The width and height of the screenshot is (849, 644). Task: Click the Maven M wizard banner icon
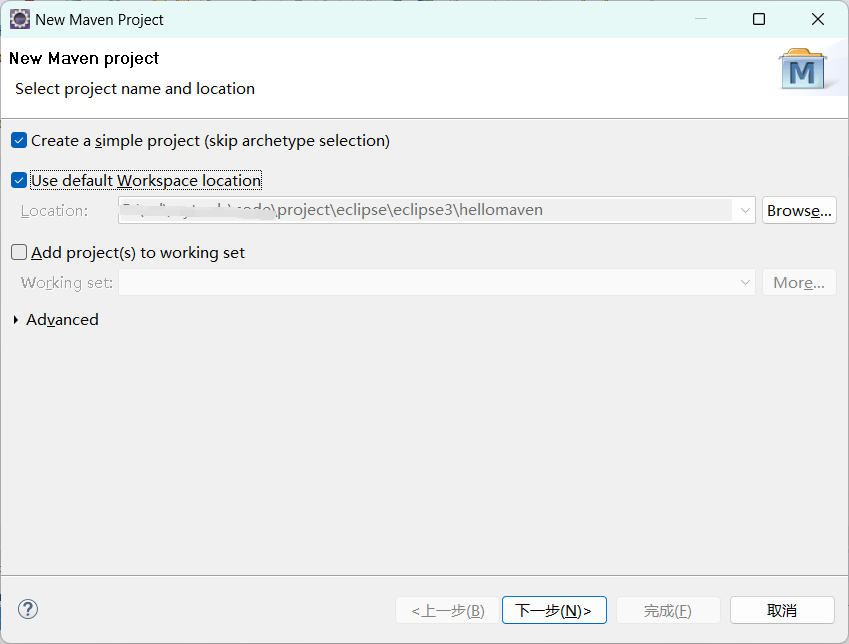pyautogui.click(x=802, y=70)
